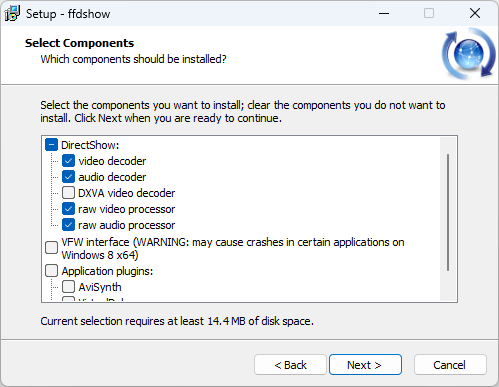Enable the AviSynth plugin checkbox

tap(68, 287)
